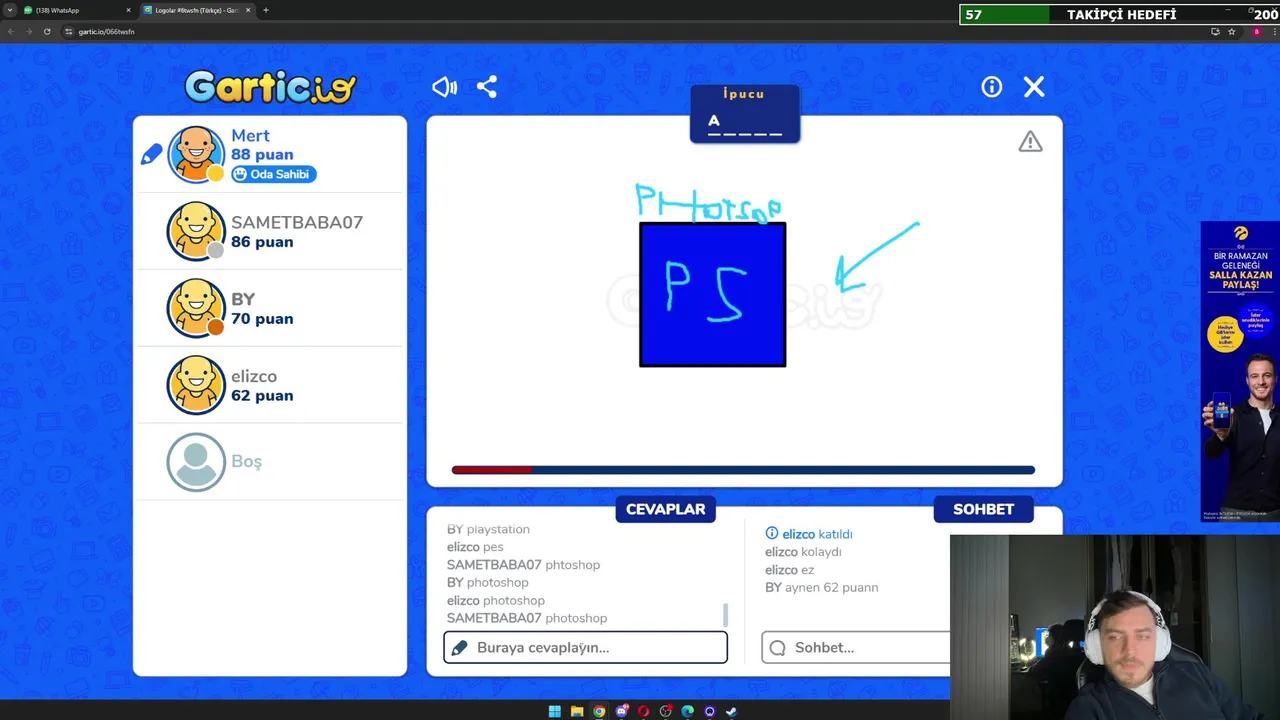Open the Windows Start menu

coord(555,711)
